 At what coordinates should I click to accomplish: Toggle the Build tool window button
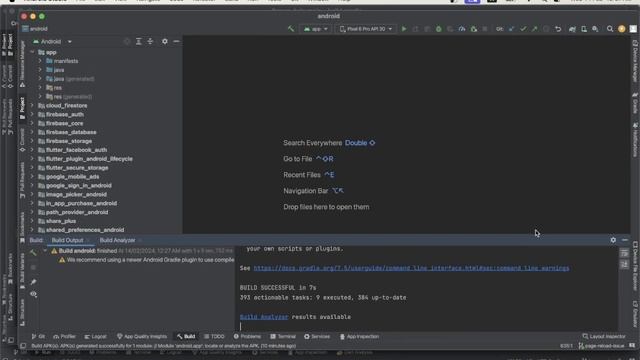click(186, 337)
